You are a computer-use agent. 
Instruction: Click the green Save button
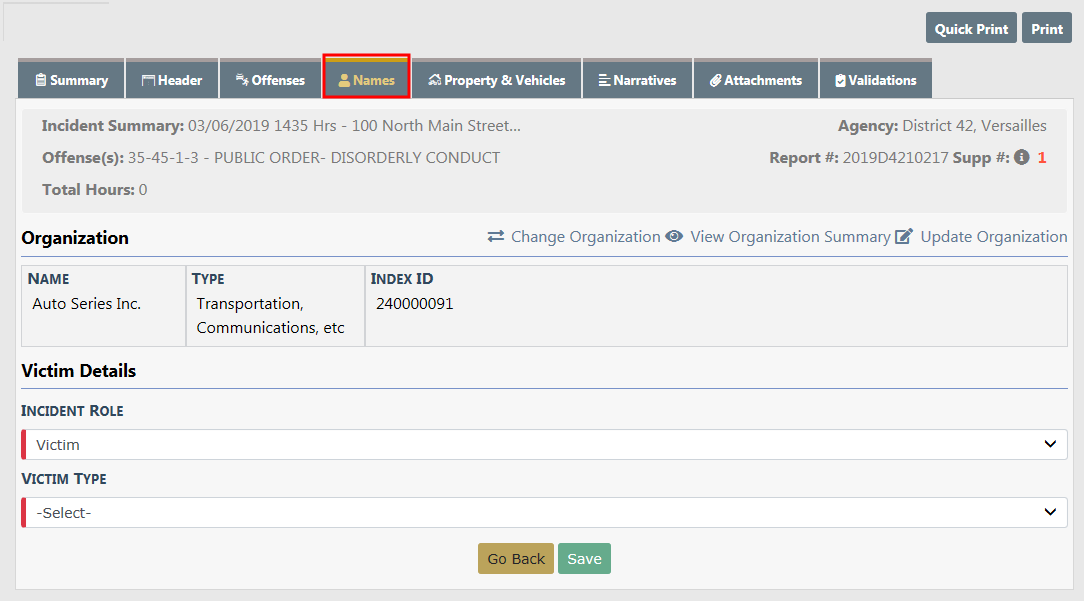coord(584,559)
